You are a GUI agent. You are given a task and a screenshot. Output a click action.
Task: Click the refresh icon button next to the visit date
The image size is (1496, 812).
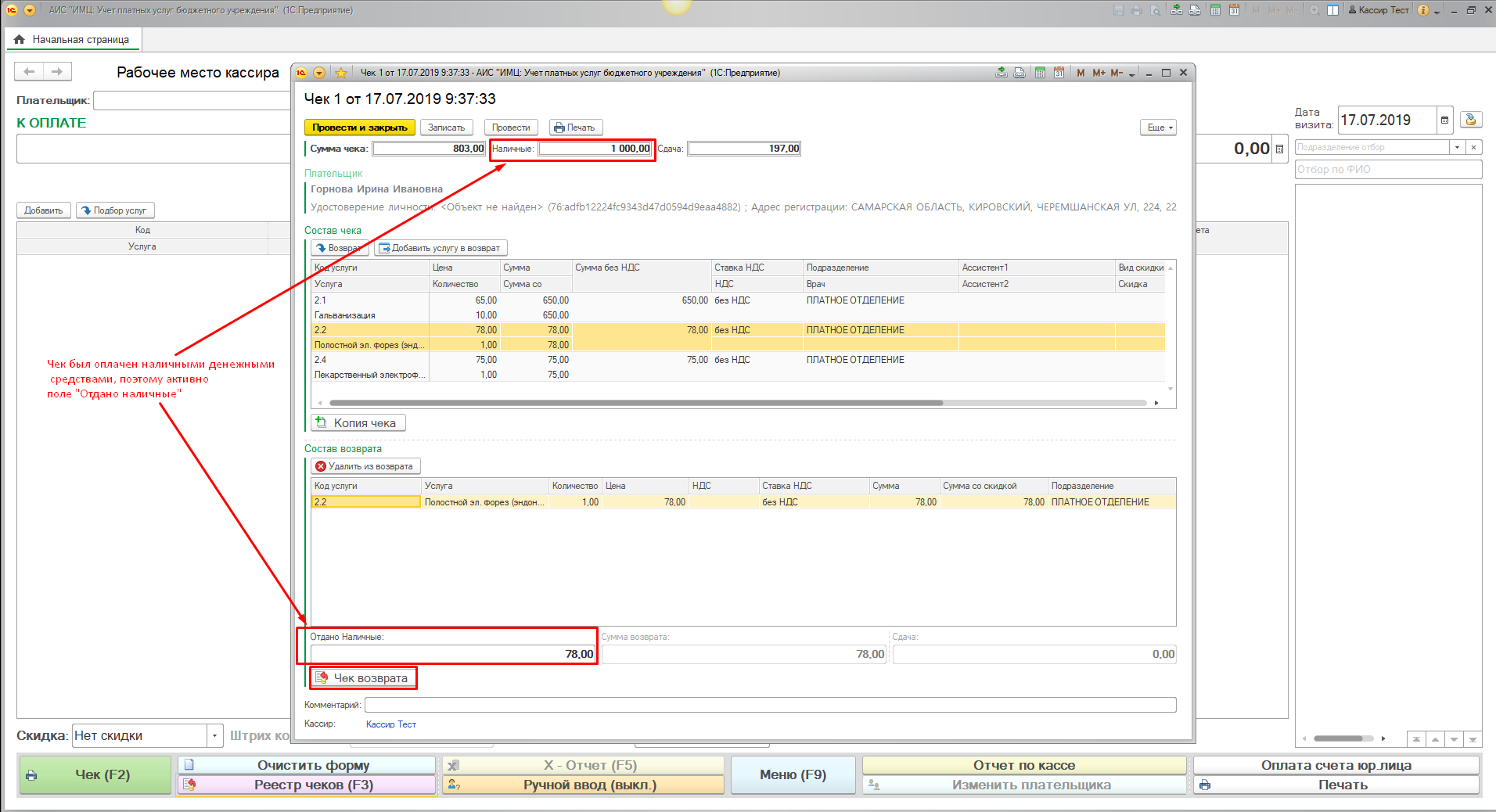coord(1471,120)
